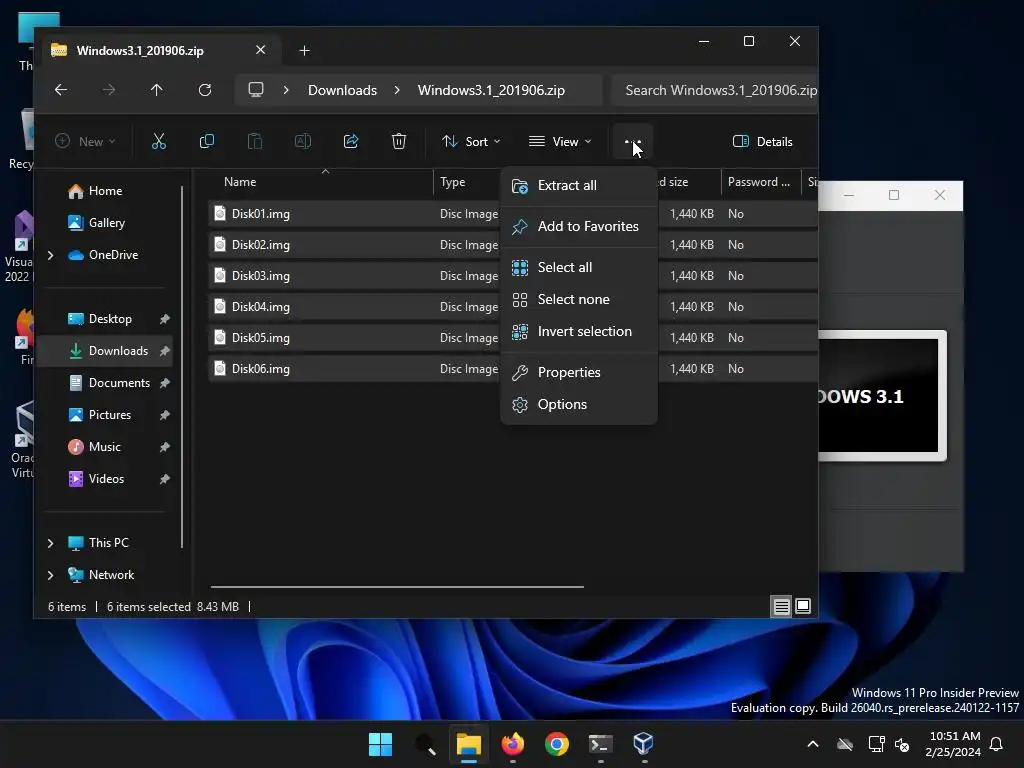Go up one folder level
The image size is (1024, 768).
(157, 90)
